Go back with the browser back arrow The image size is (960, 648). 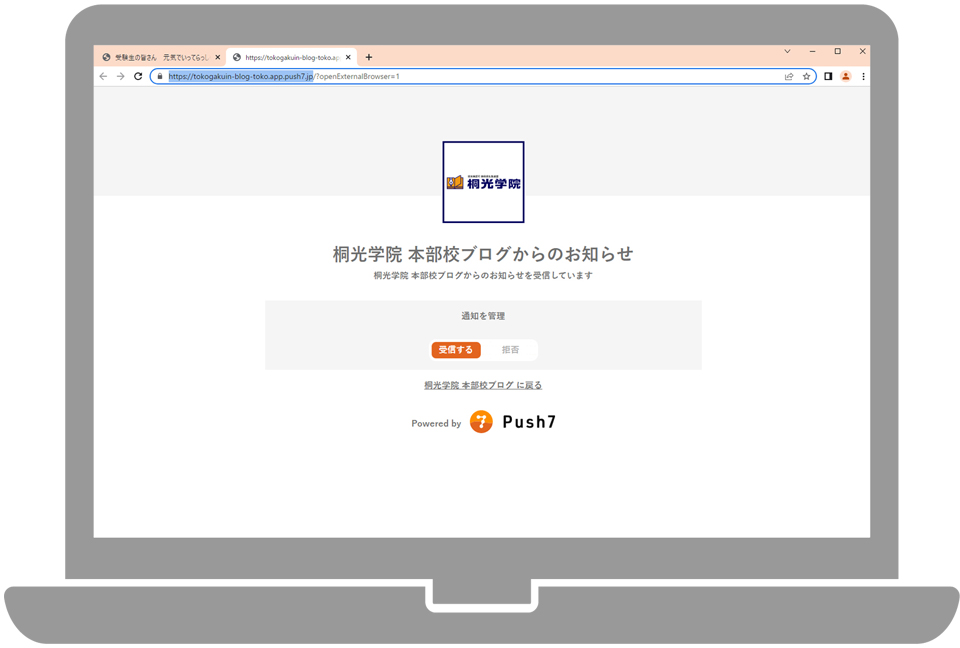click(103, 77)
